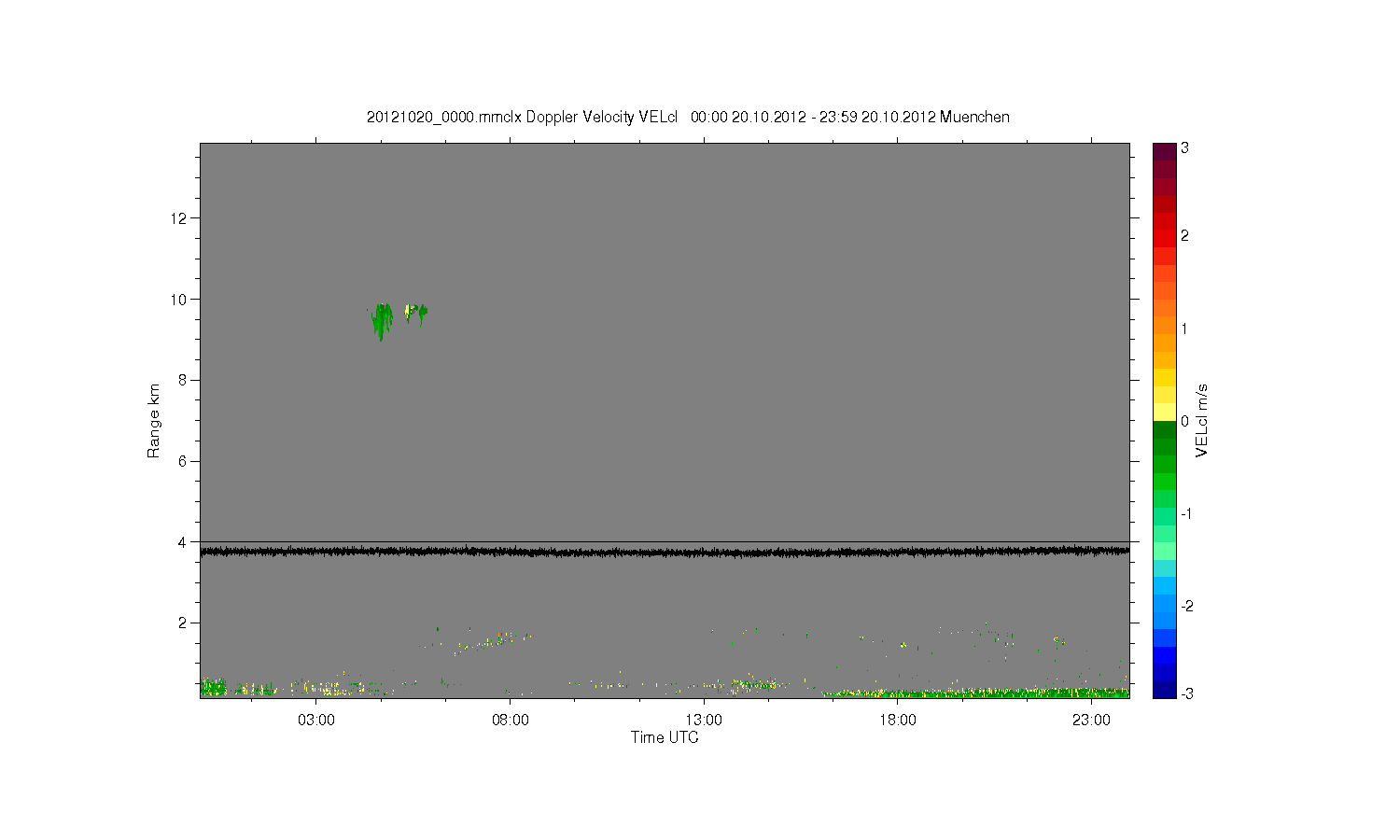The height and width of the screenshot is (840, 1400).
Task: Click the 6 km range tick label
Action: (183, 461)
